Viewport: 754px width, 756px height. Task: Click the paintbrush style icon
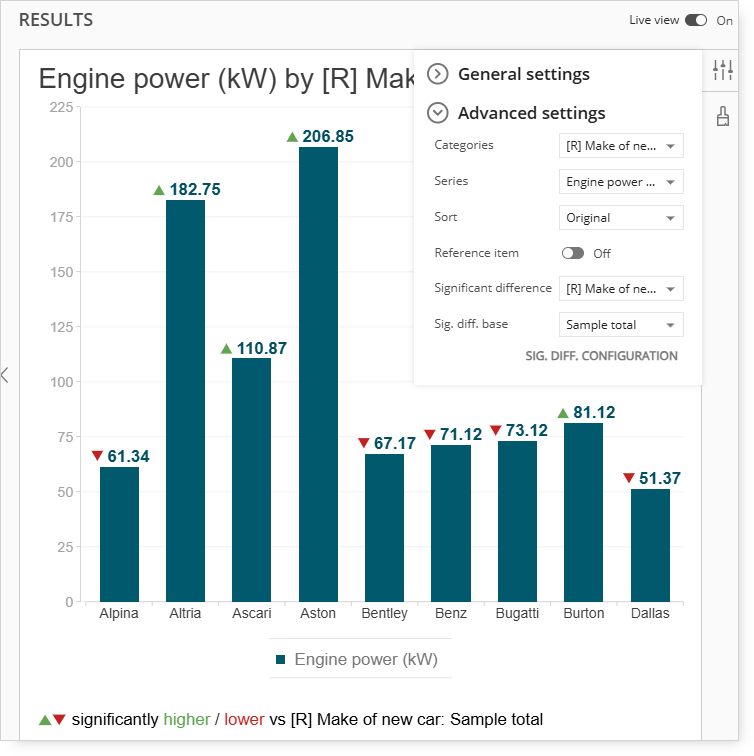pos(723,116)
